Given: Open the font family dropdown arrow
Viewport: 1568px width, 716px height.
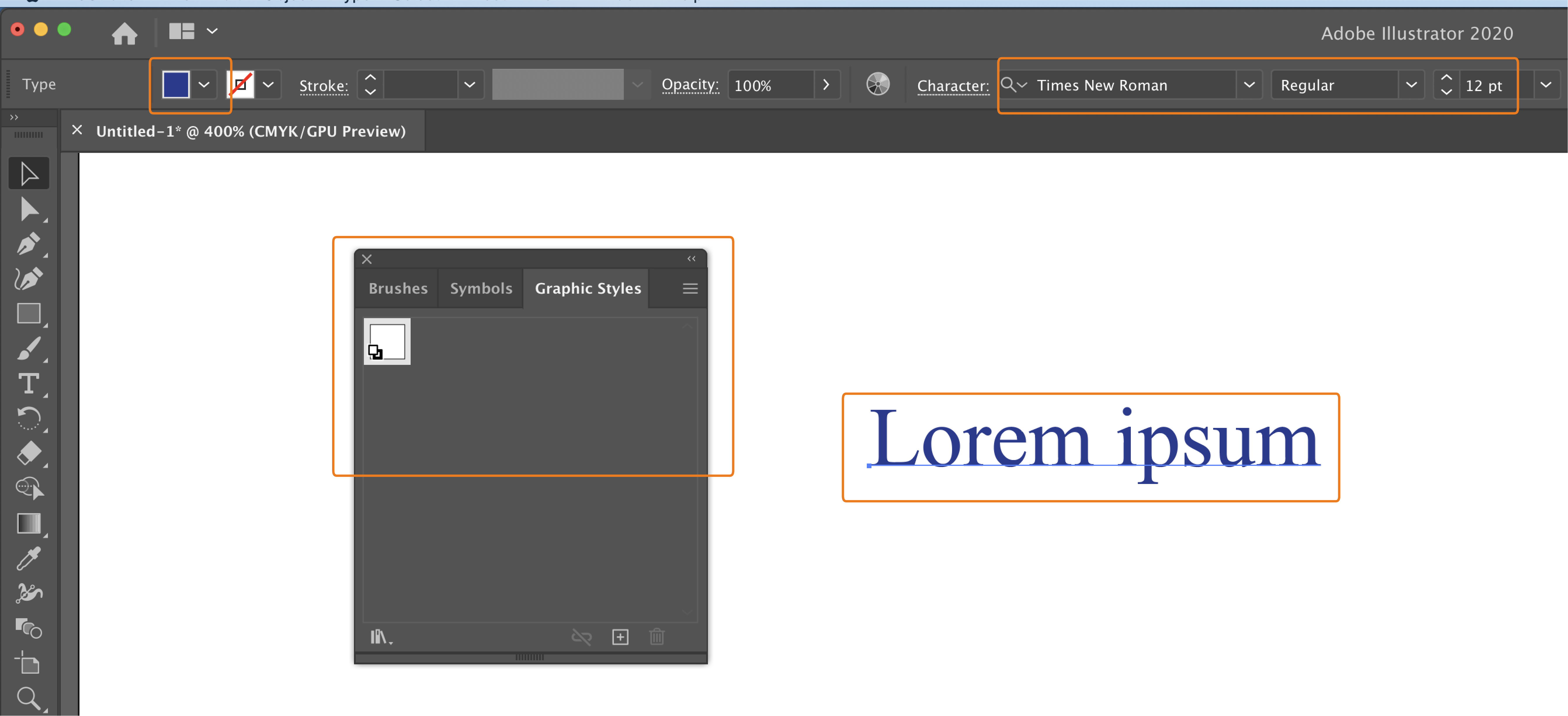Looking at the screenshot, I should pyautogui.click(x=1249, y=85).
